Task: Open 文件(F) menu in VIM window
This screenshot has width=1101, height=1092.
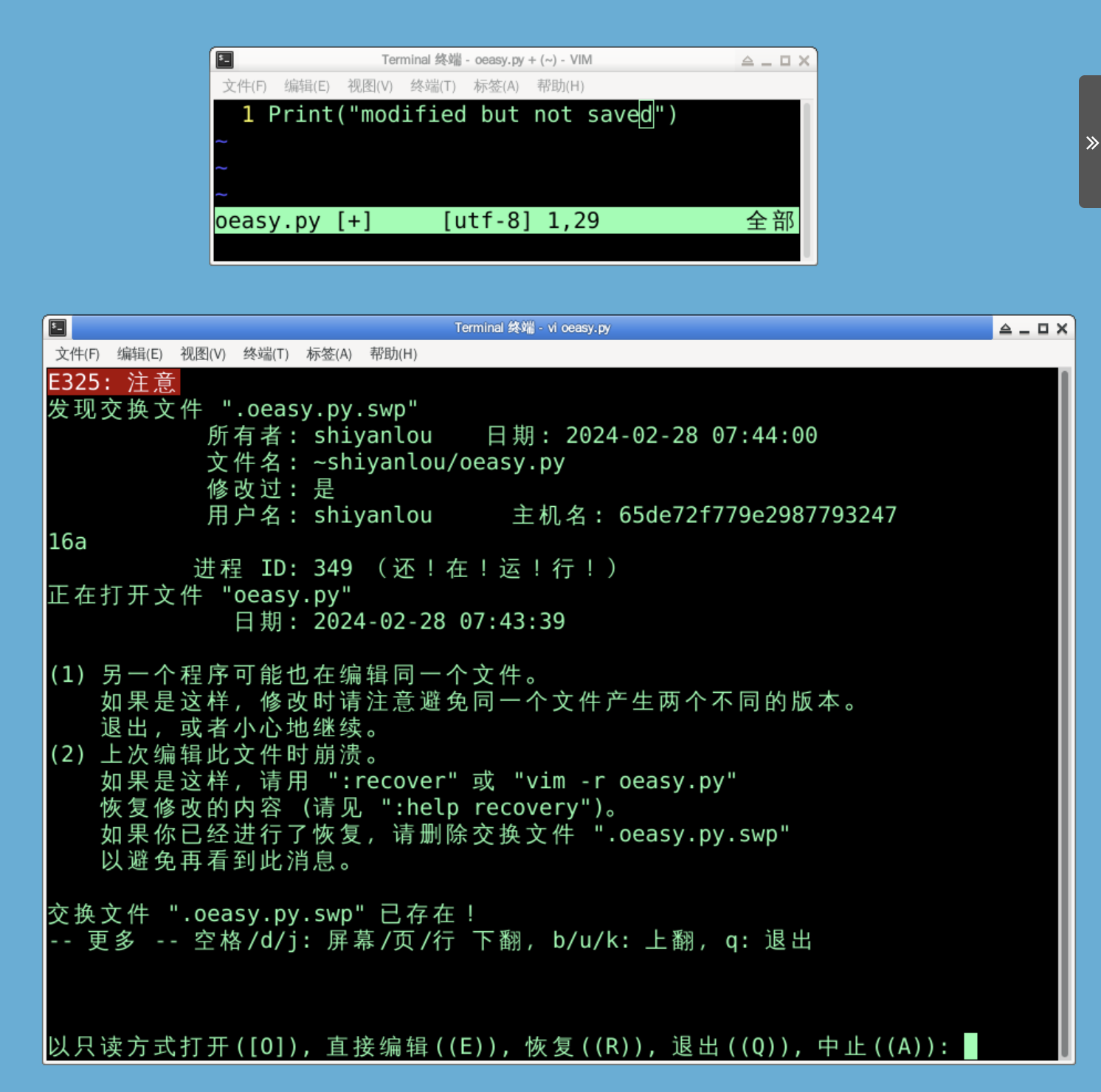Action: 244,86
